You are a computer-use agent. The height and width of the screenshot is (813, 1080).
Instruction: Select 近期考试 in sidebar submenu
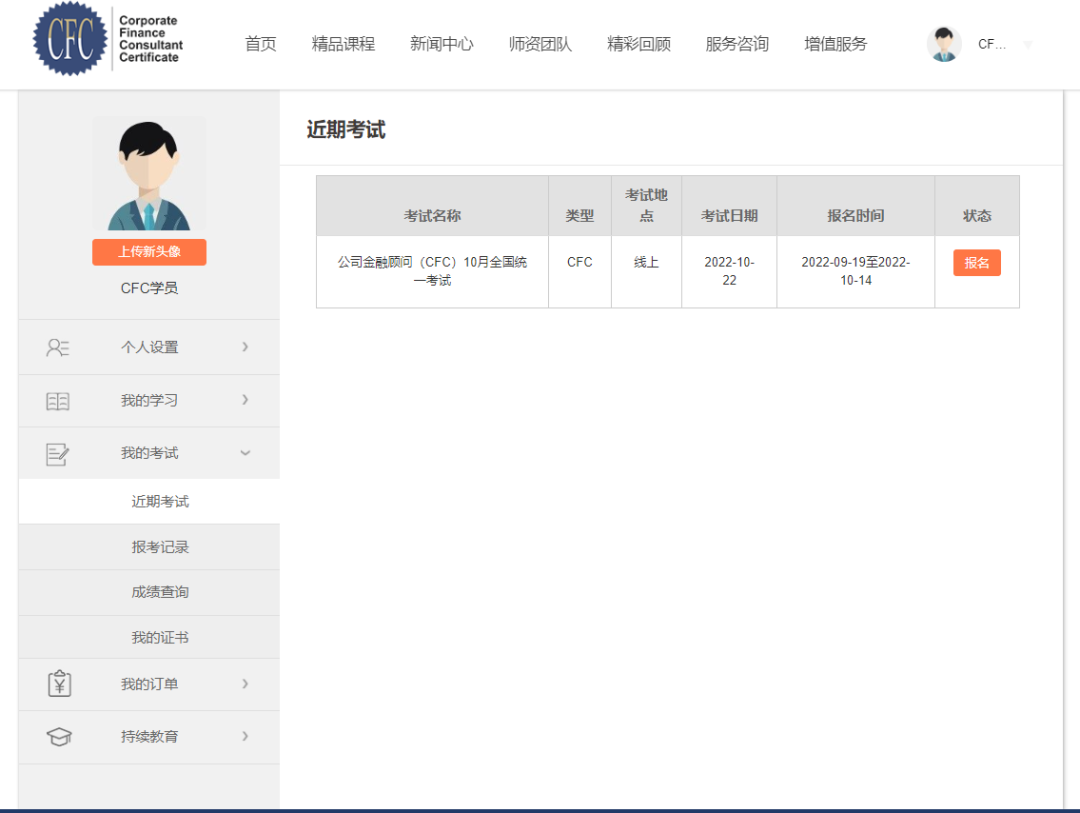point(160,502)
